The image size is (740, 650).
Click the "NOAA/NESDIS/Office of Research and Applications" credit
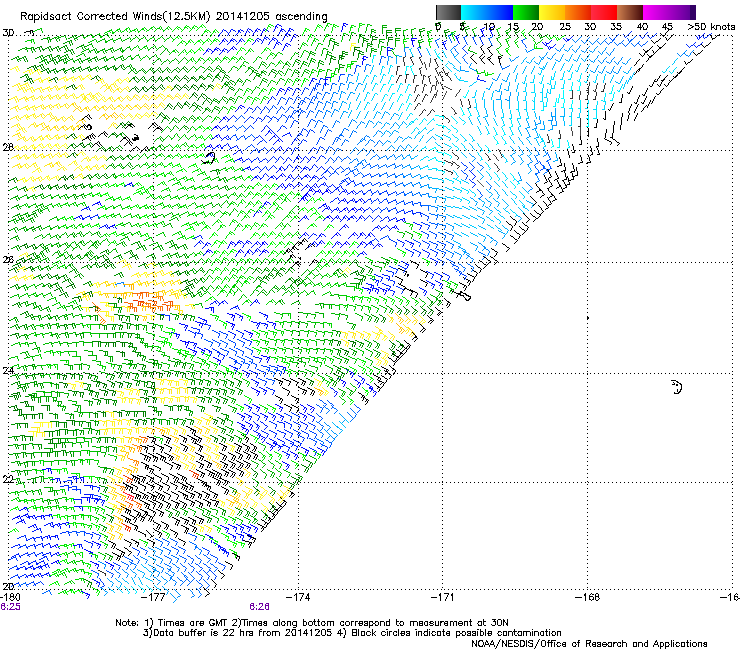589,644
